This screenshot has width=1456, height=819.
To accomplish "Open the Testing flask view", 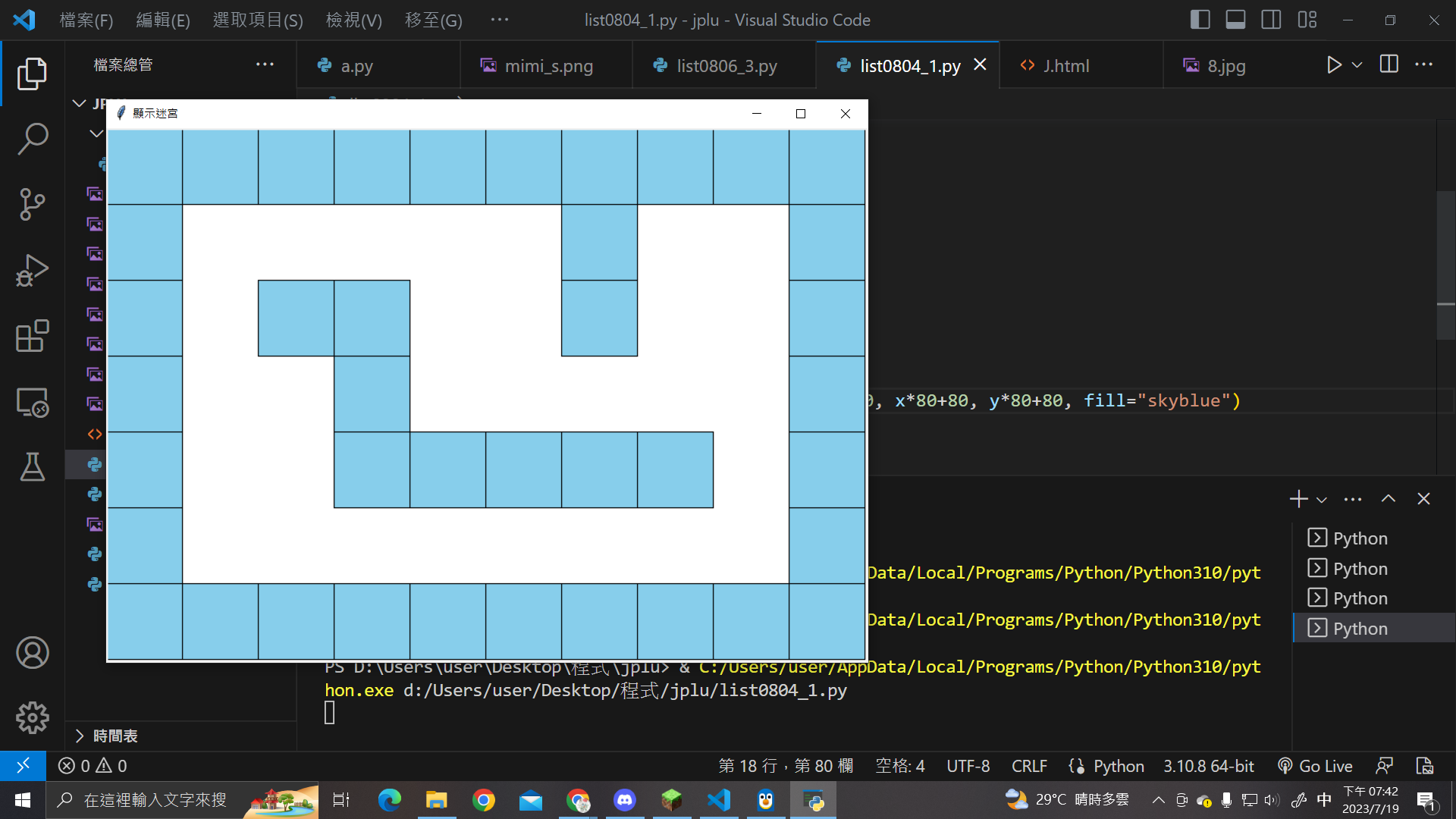I will [x=33, y=467].
